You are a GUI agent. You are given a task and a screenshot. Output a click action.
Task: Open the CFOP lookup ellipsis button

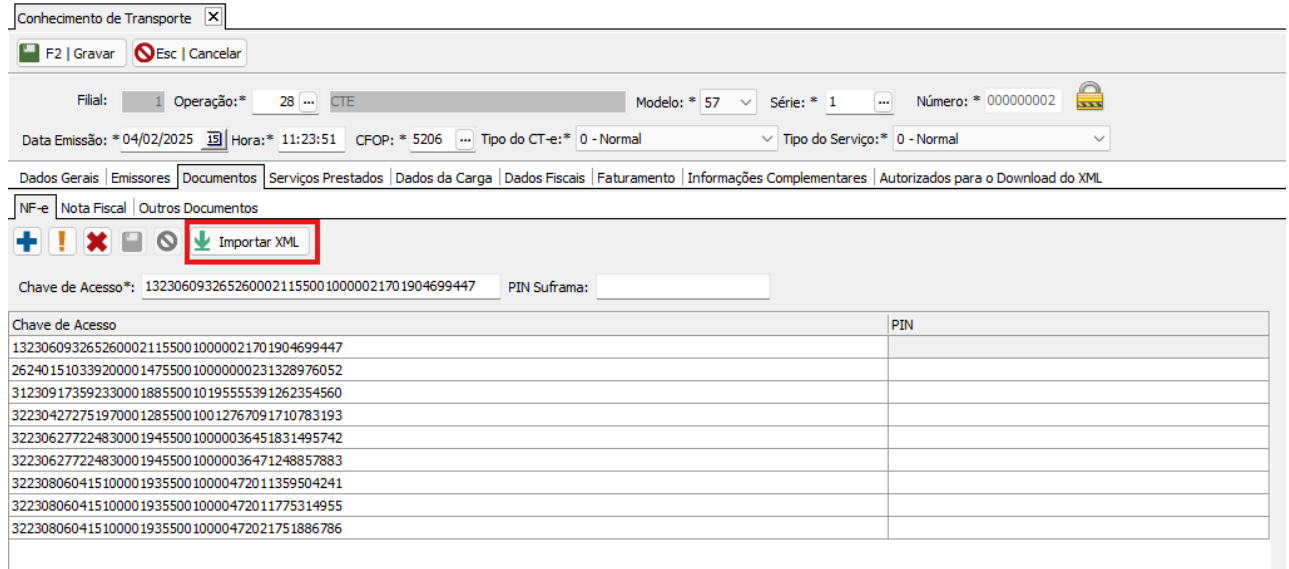coord(464,140)
